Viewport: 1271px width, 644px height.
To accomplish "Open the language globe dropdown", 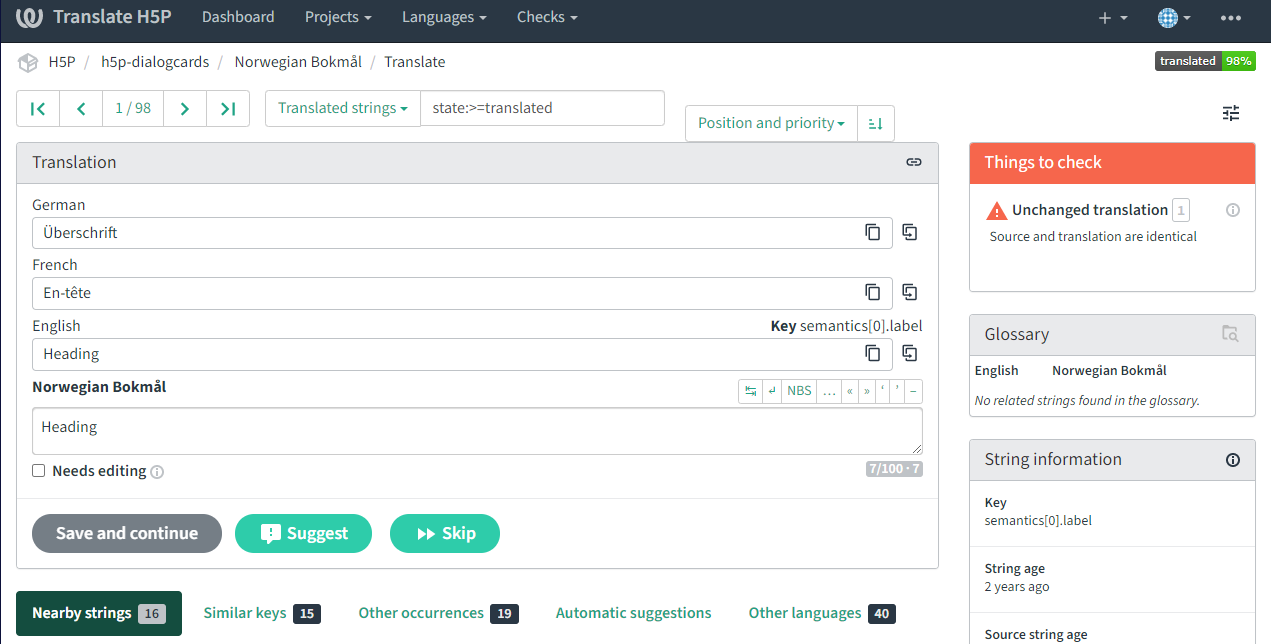I will click(x=1174, y=18).
